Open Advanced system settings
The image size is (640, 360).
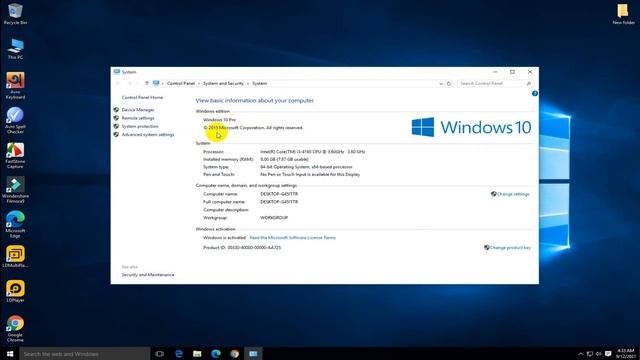tap(147, 134)
